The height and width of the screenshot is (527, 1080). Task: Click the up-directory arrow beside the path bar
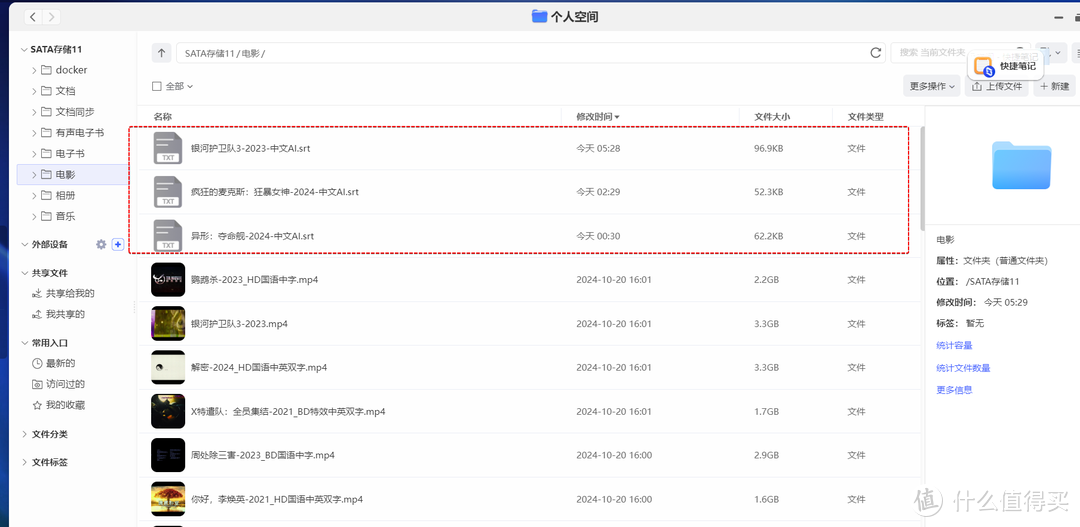point(161,53)
